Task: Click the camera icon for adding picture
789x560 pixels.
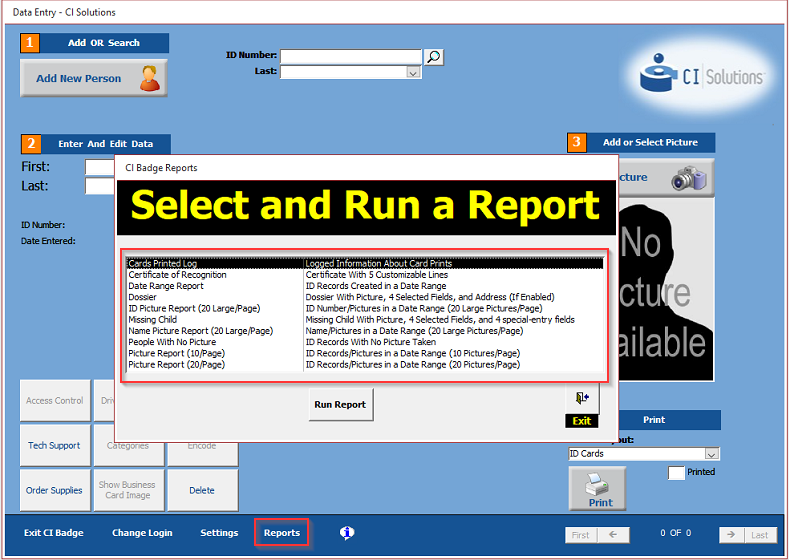Action: click(689, 178)
